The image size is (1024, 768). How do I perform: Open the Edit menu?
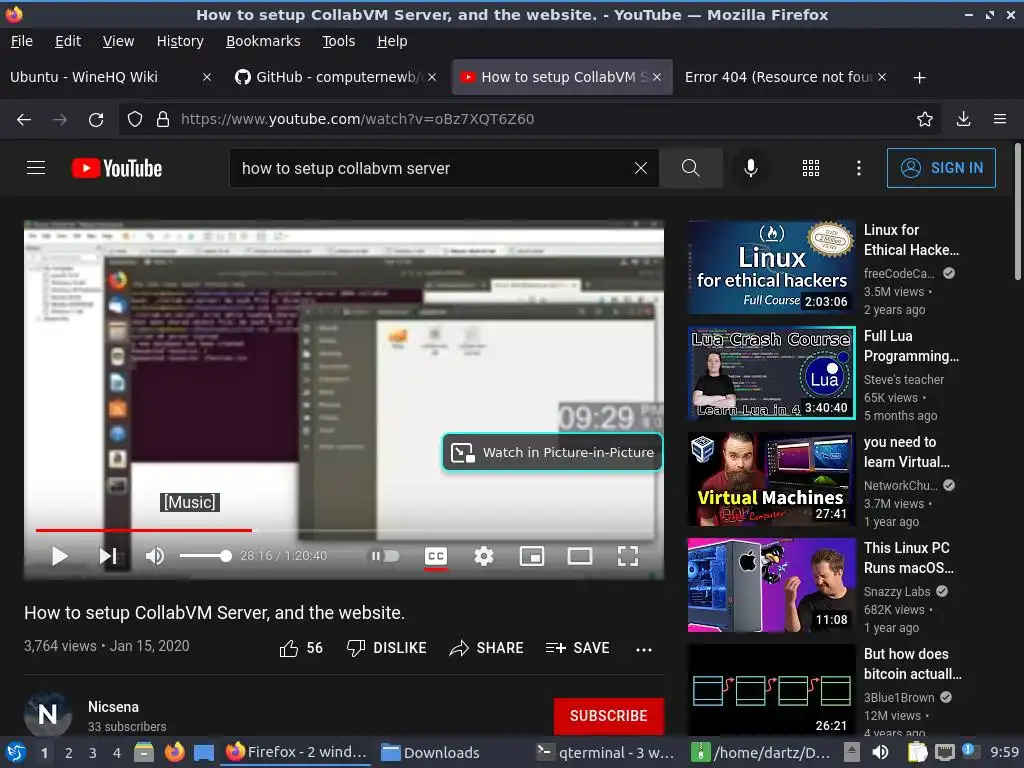(x=68, y=41)
